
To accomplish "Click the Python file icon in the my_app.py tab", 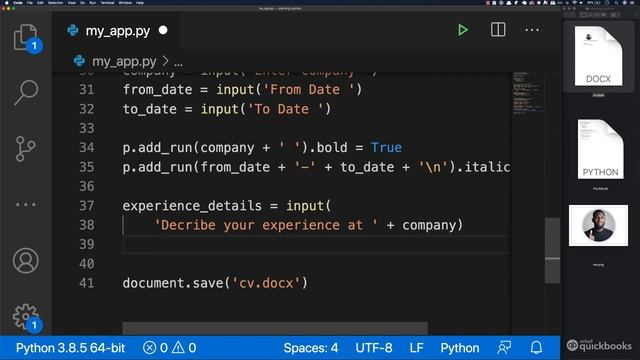I will (73, 31).
